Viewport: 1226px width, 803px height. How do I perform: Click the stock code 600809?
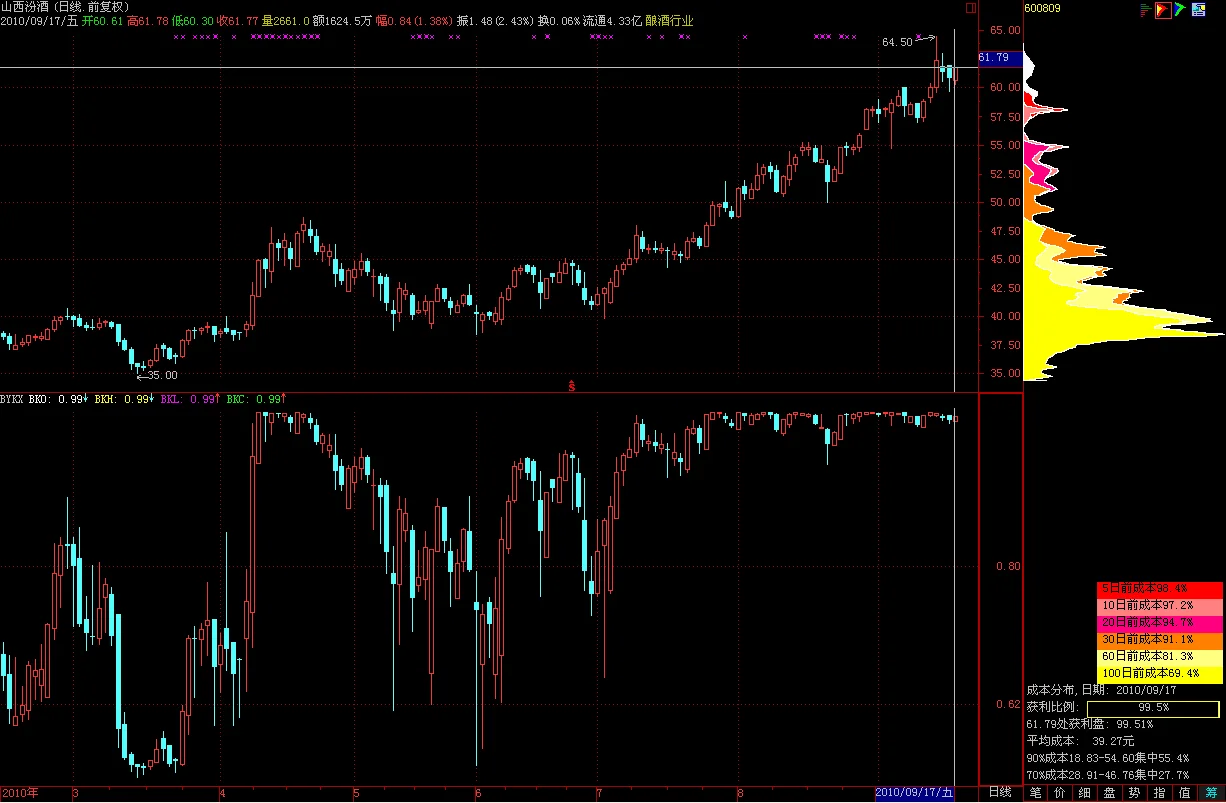tap(1043, 8)
